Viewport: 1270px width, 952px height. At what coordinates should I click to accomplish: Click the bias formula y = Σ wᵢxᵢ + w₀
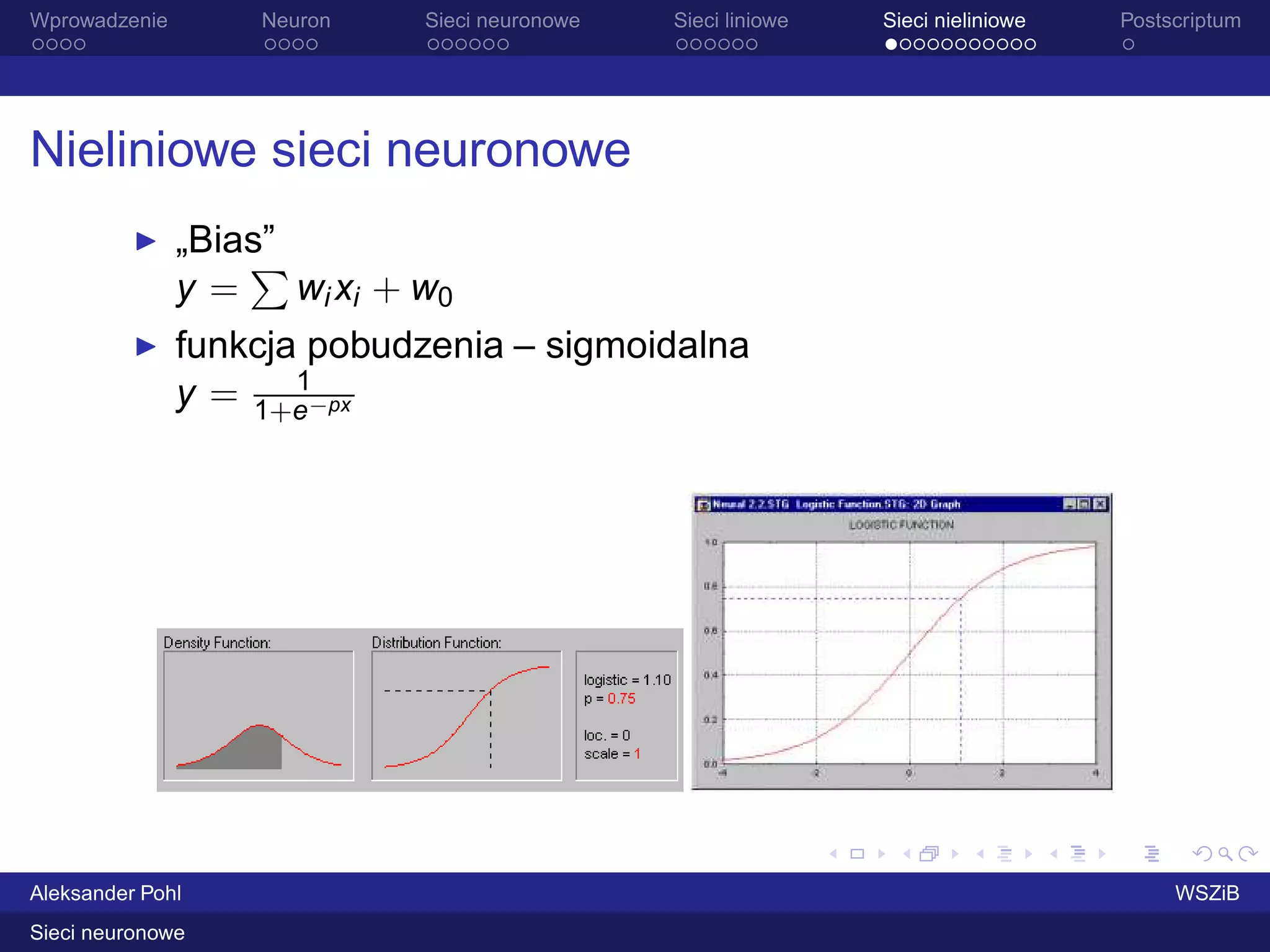click(x=314, y=290)
